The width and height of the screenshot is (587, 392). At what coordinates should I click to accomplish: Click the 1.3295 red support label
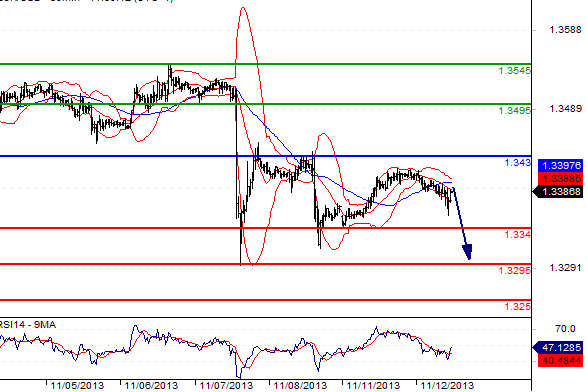pyautogui.click(x=514, y=270)
